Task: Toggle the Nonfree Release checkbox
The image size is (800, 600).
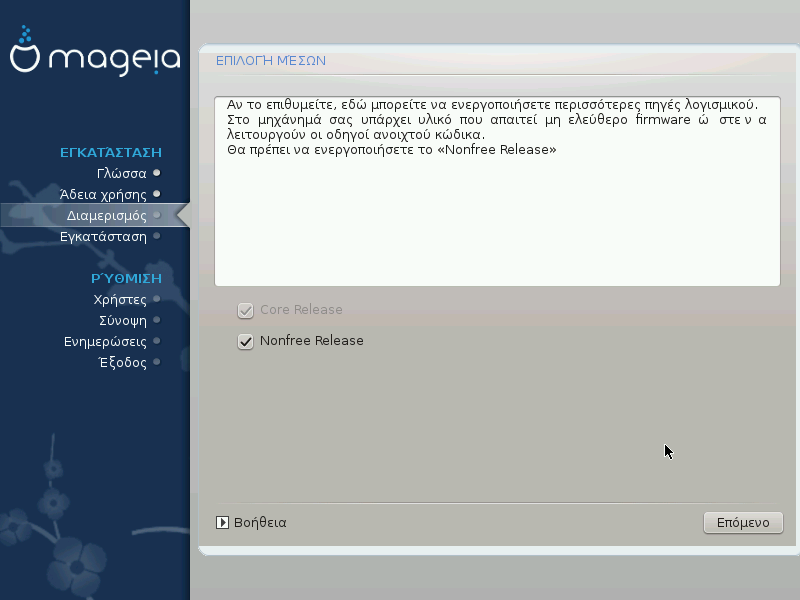Action: (x=245, y=341)
